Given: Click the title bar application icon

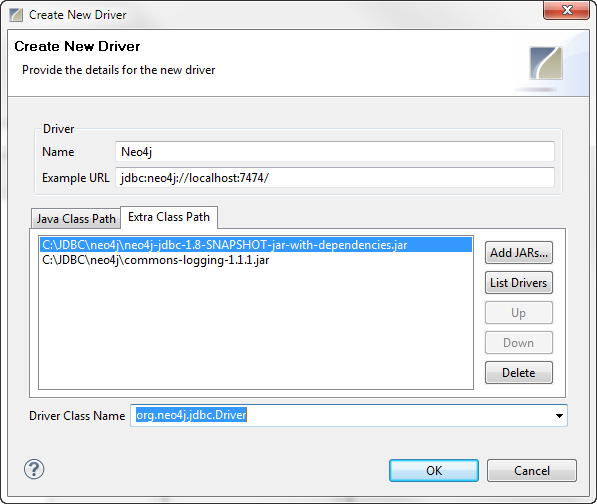Looking at the screenshot, I should click(x=16, y=15).
